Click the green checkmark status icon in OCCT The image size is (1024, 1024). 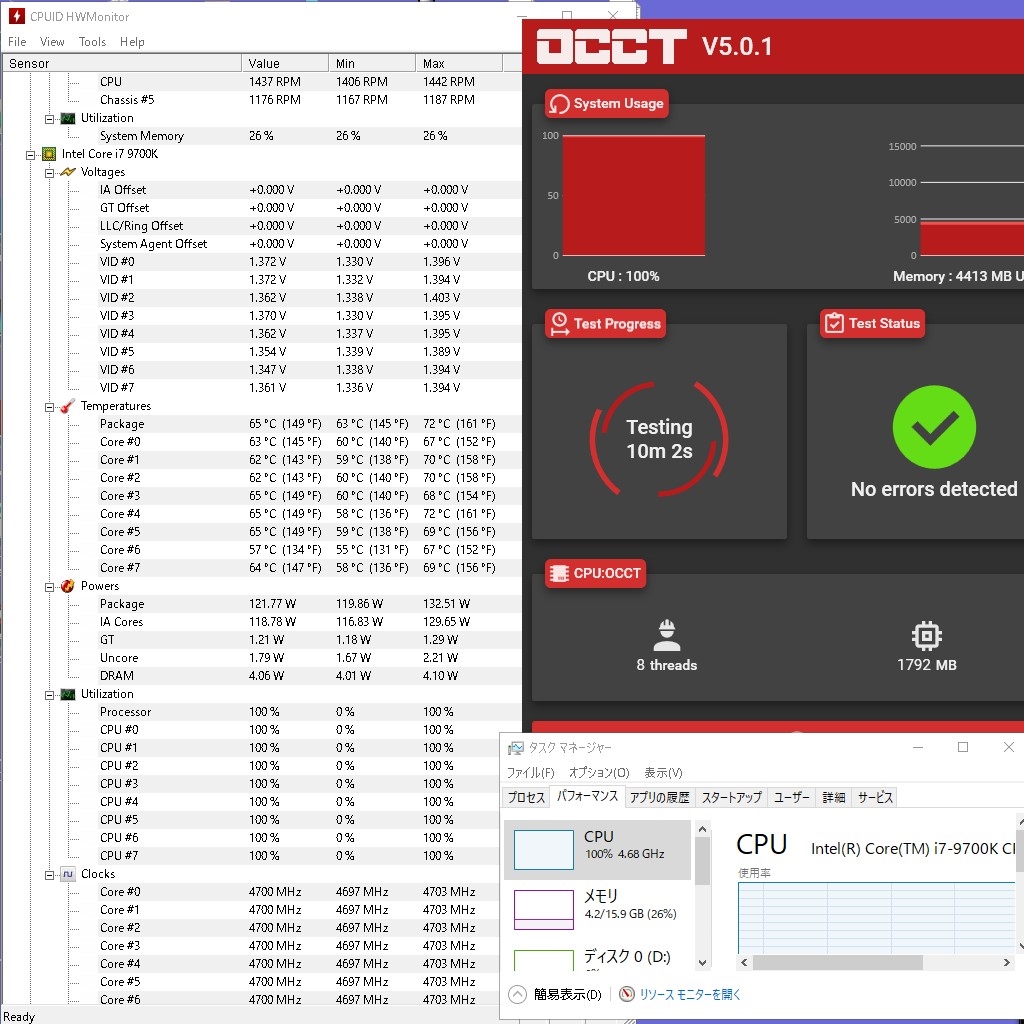[934, 427]
